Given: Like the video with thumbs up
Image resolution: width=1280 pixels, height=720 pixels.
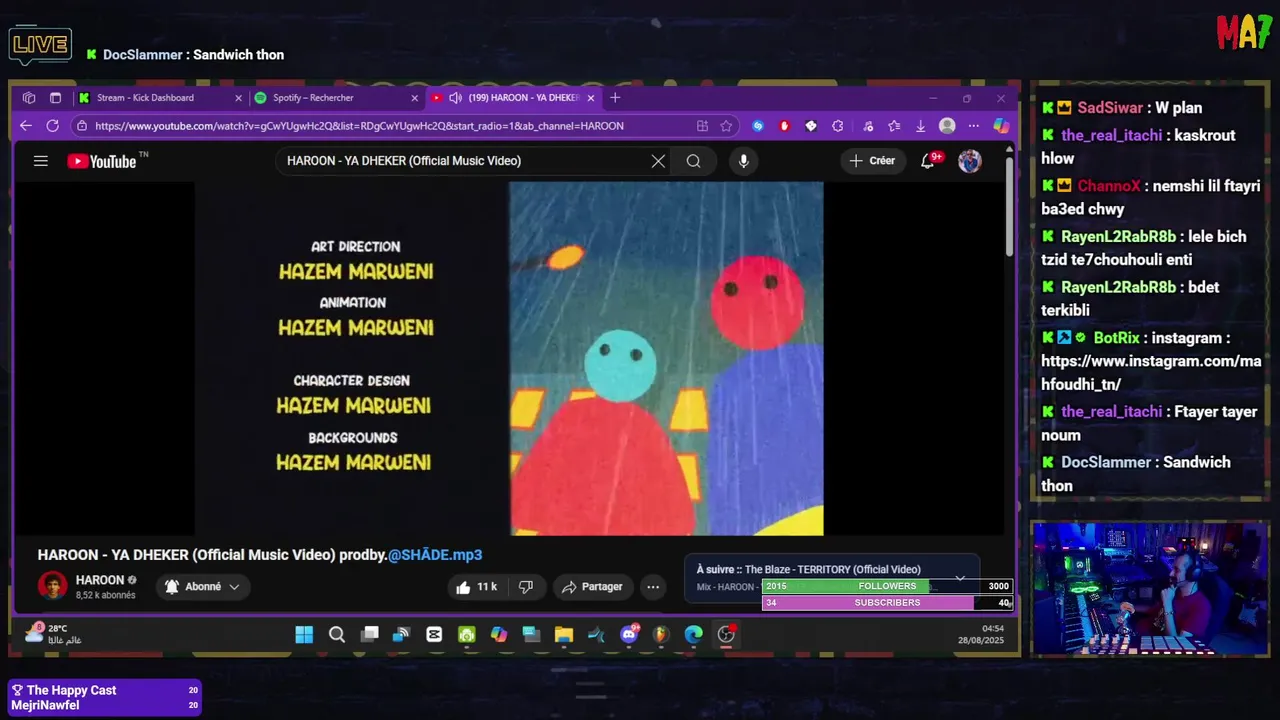Looking at the screenshot, I should pyautogui.click(x=476, y=587).
